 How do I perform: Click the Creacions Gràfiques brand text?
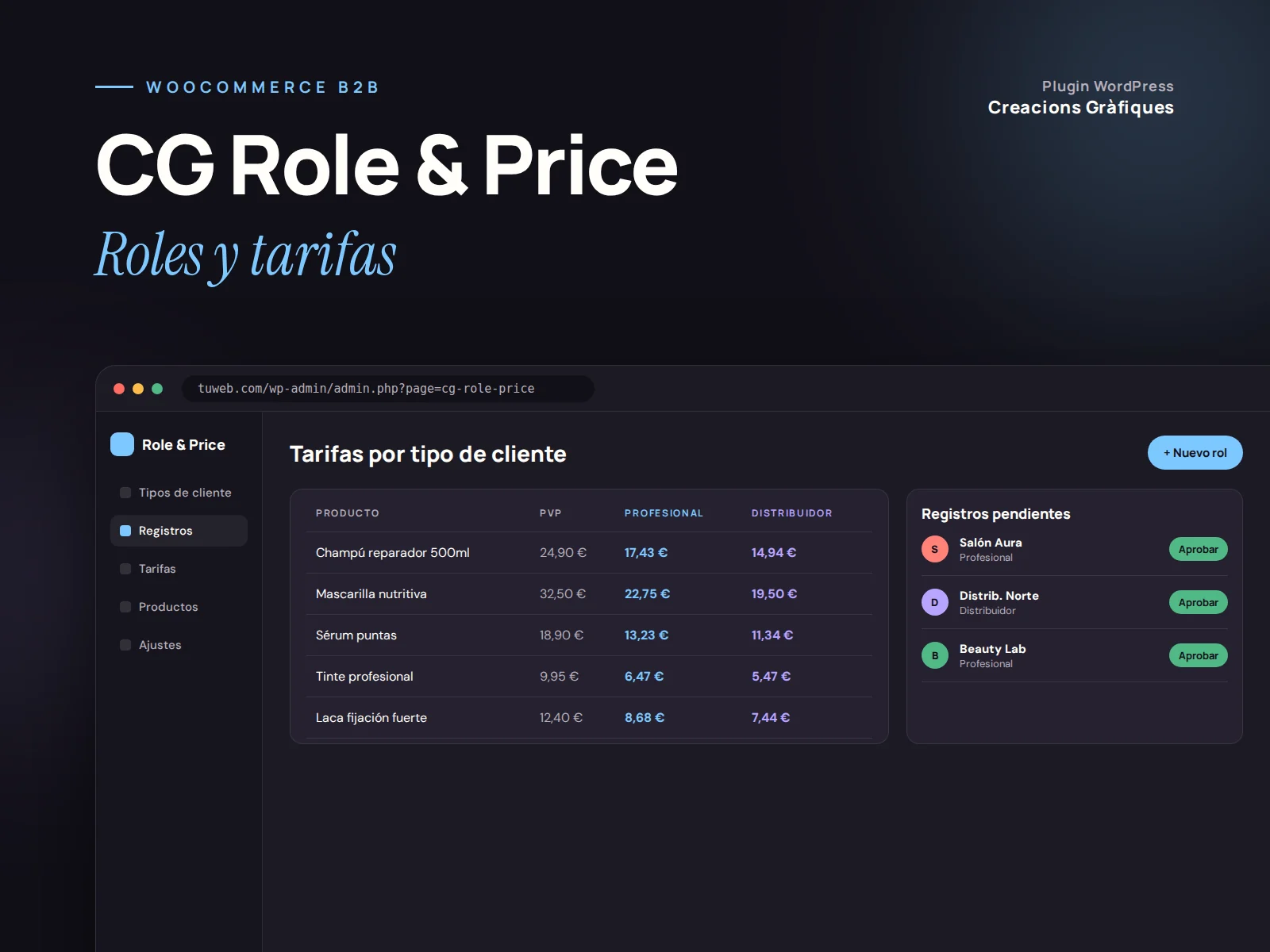pyautogui.click(x=1081, y=108)
